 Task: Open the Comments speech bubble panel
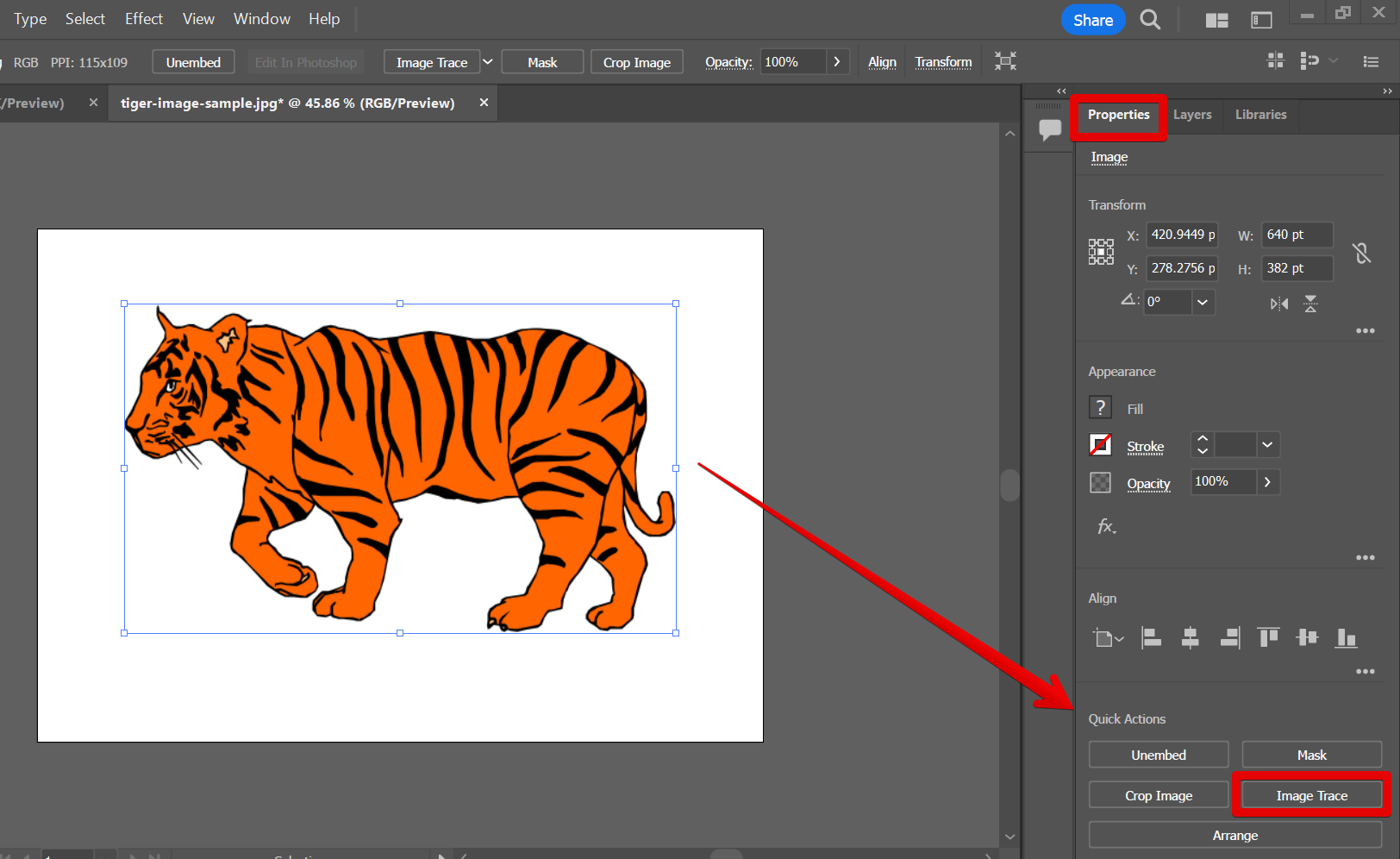[1050, 129]
